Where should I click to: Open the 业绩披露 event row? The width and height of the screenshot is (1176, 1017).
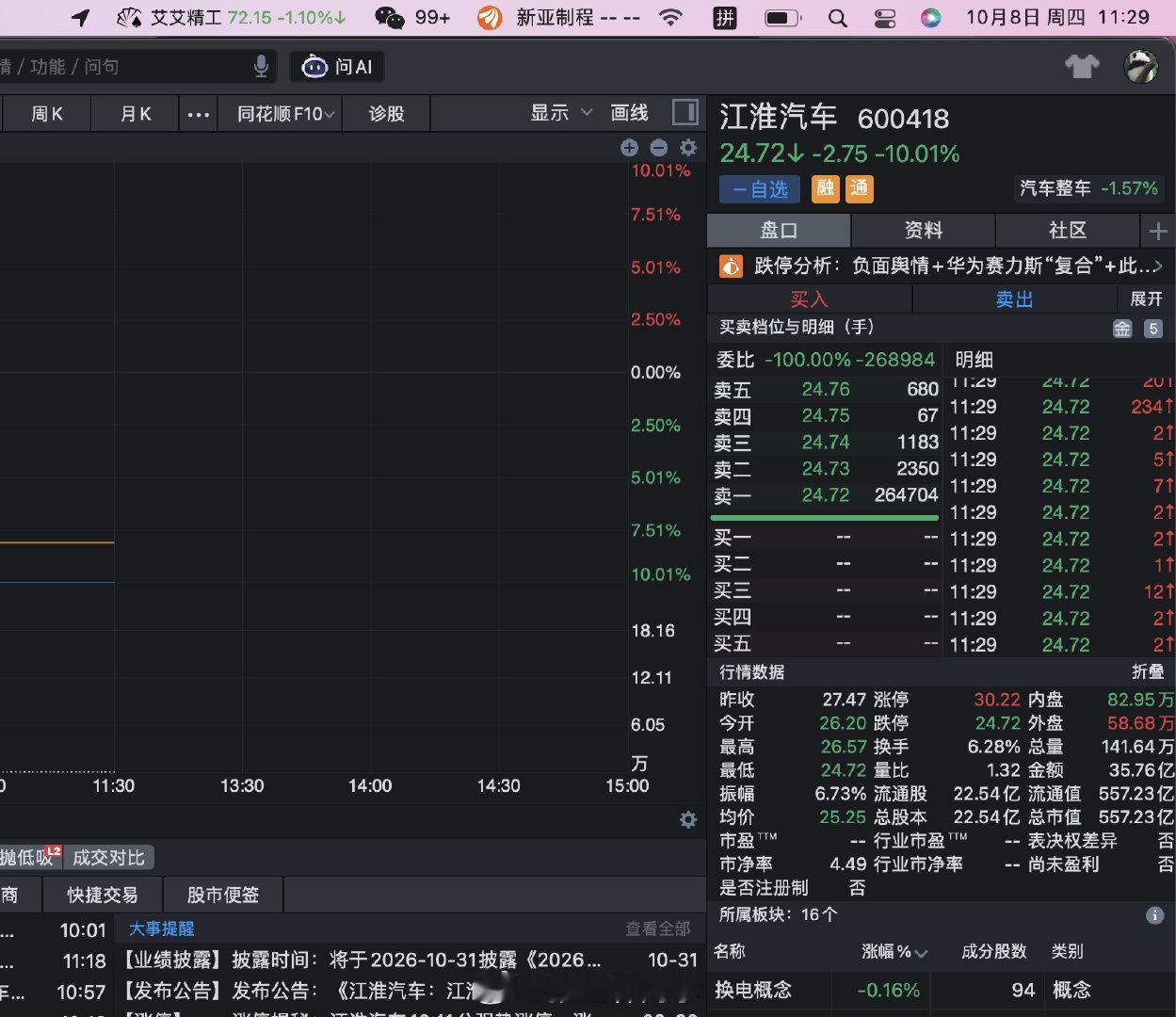click(x=411, y=960)
